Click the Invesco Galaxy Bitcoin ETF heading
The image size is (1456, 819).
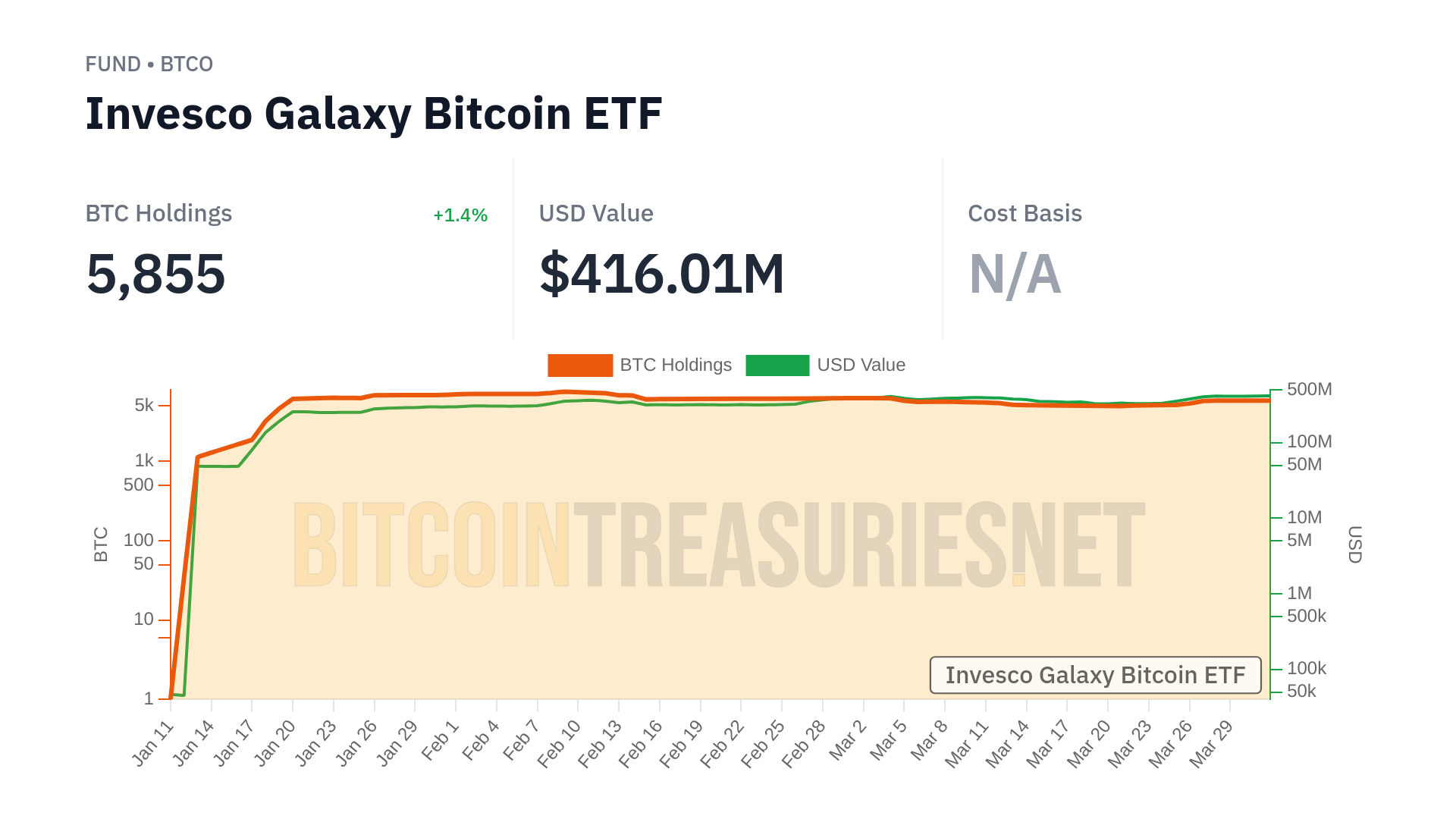pyautogui.click(x=374, y=114)
